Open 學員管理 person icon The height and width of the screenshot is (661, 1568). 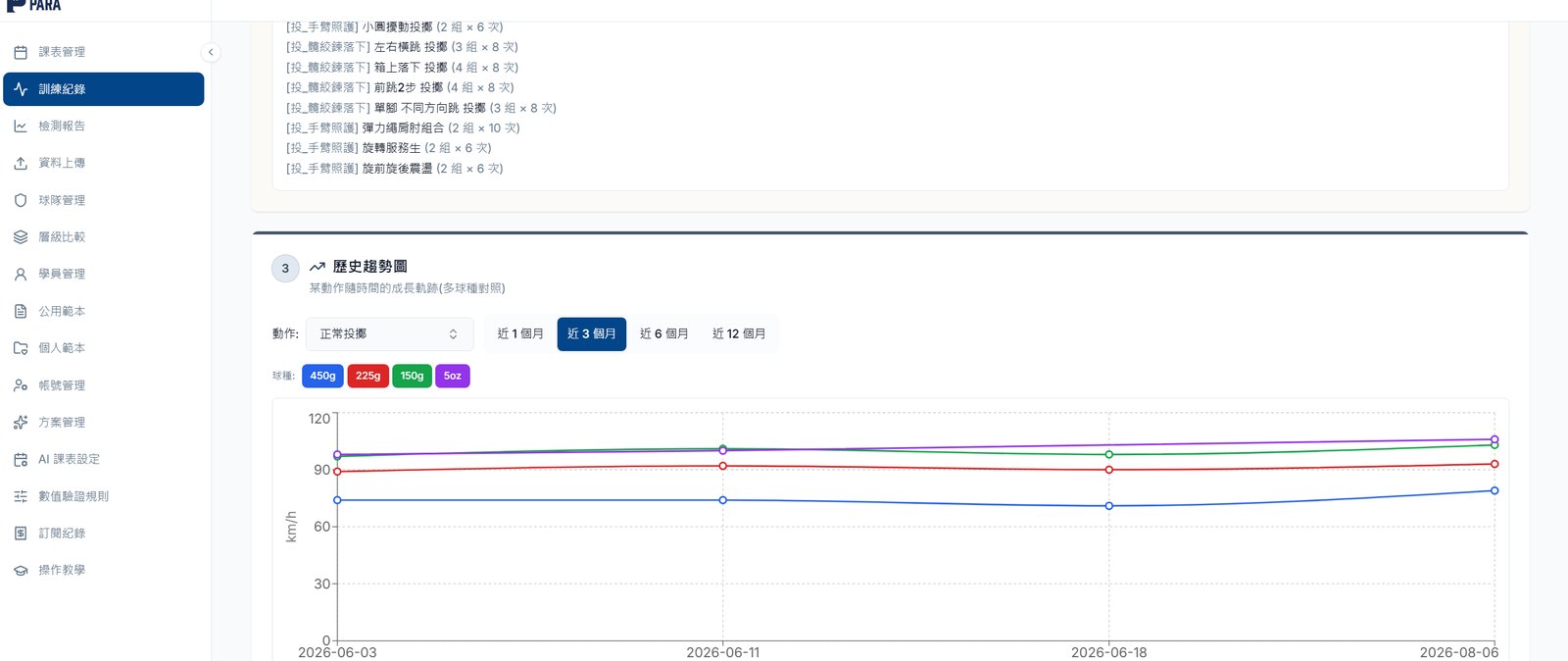pyautogui.click(x=21, y=275)
